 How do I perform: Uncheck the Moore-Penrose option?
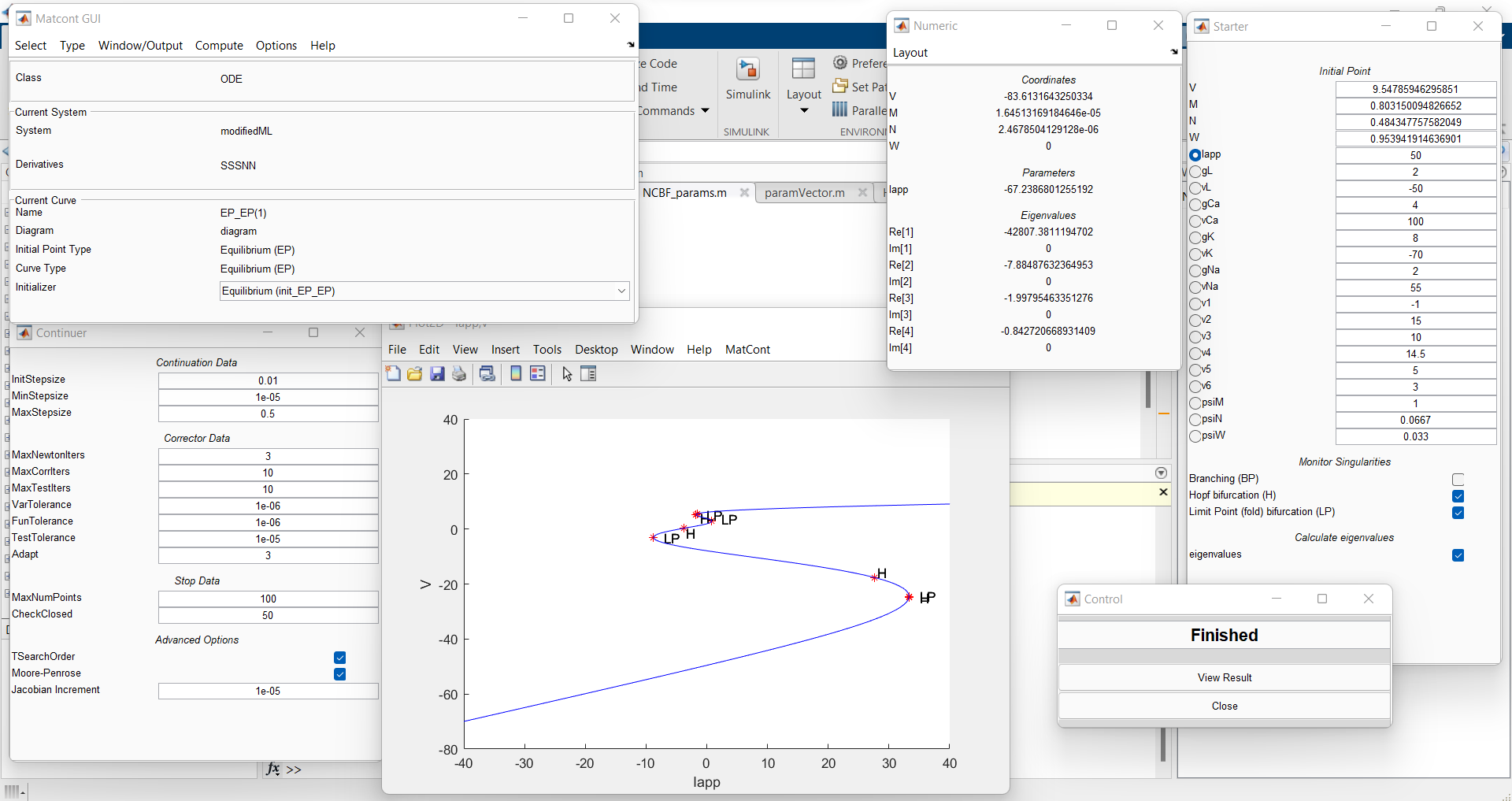[339, 674]
